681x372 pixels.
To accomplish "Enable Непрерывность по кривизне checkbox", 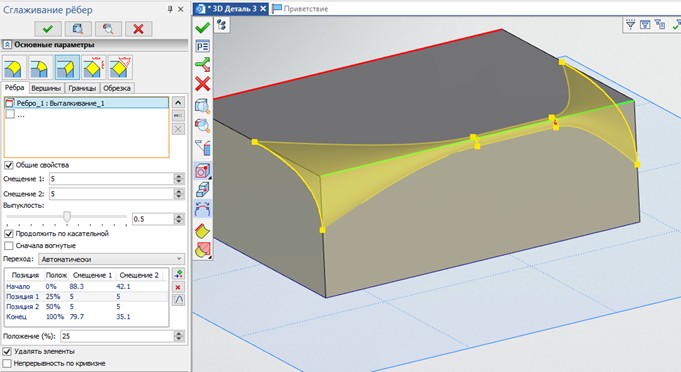I will coord(7,363).
